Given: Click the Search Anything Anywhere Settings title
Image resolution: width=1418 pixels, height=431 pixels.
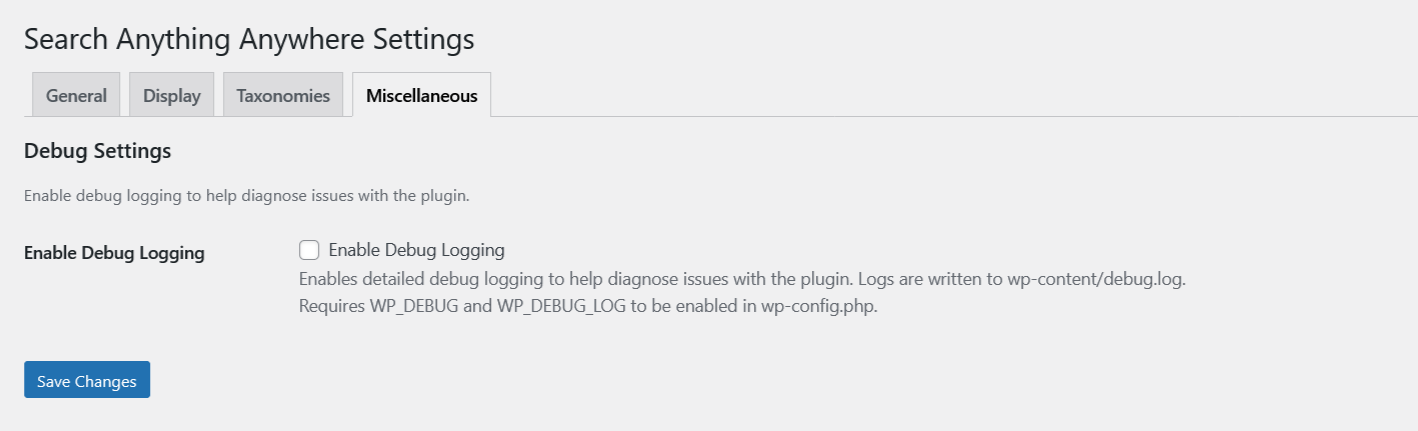Looking at the screenshot, I should tap(249, 40).
